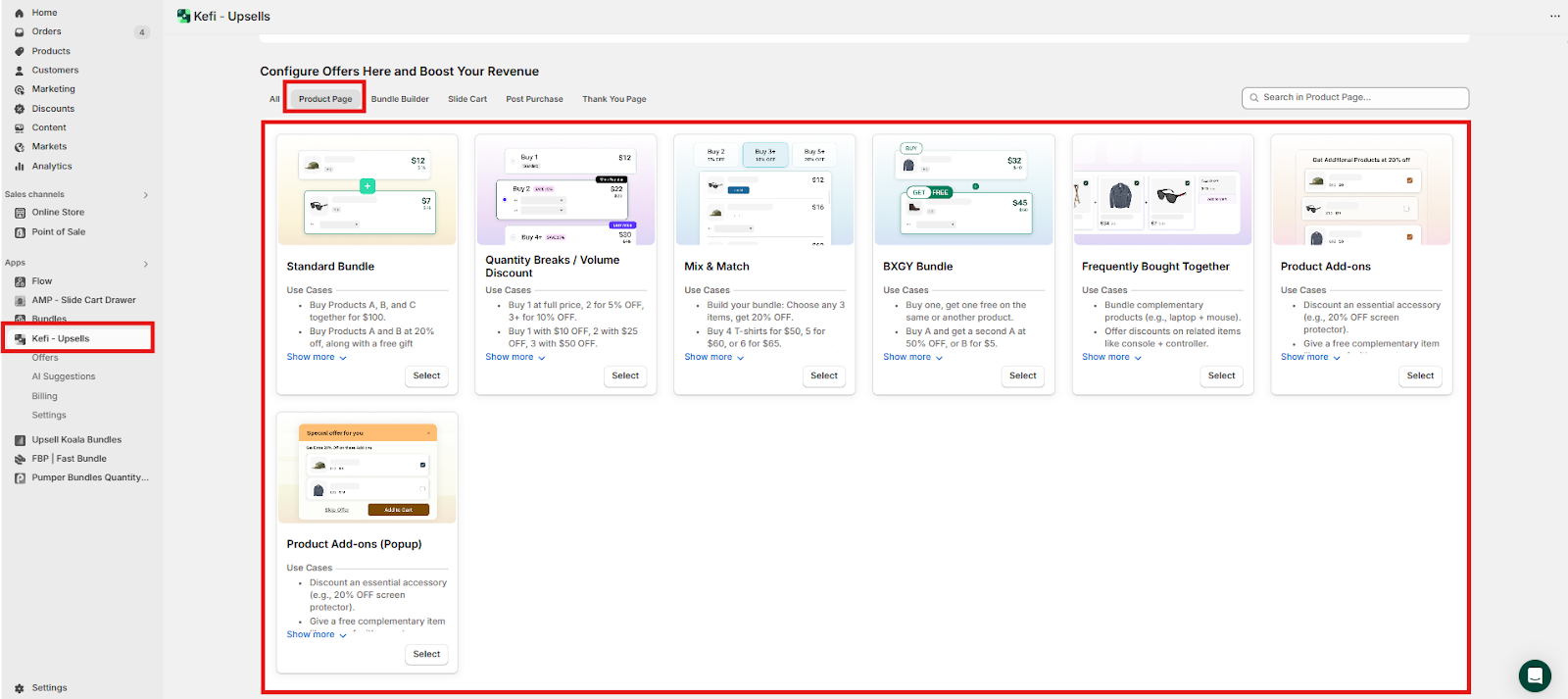Open the chat support bubble icon
1568x699 pixels.
tap(1535, 675)
